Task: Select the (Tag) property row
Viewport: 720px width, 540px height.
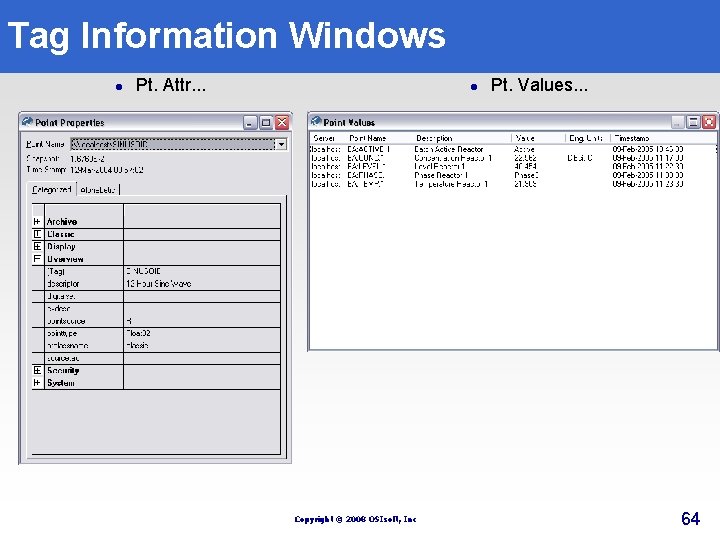Action: [156, 271]
